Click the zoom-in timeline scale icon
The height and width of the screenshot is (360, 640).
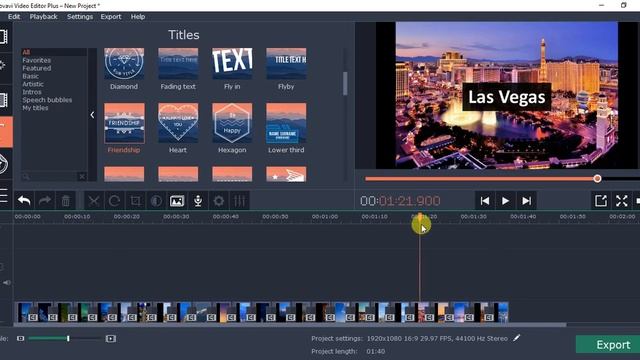(x=111, y=338)
